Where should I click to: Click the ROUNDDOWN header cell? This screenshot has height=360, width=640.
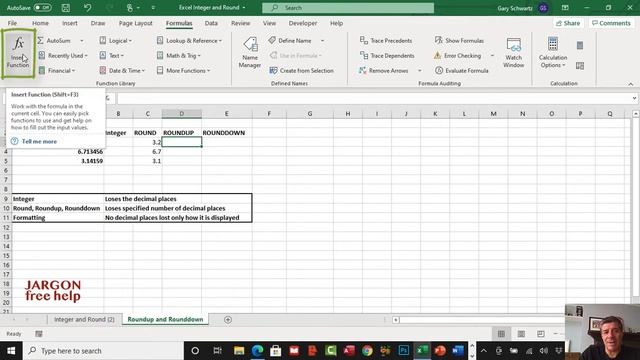[227, 133]
